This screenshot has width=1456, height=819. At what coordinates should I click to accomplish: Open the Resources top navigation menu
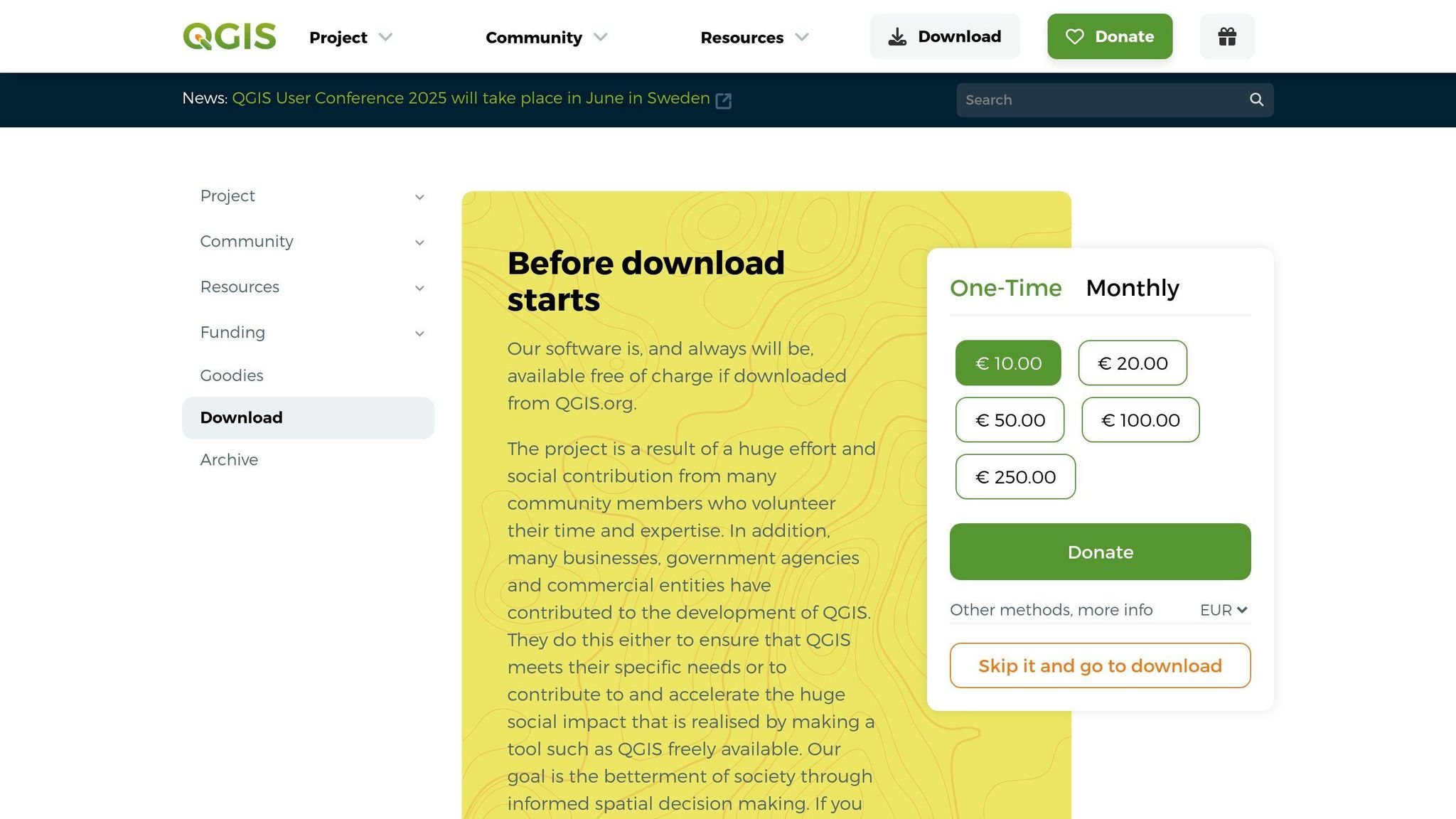(x=755, y=37)
